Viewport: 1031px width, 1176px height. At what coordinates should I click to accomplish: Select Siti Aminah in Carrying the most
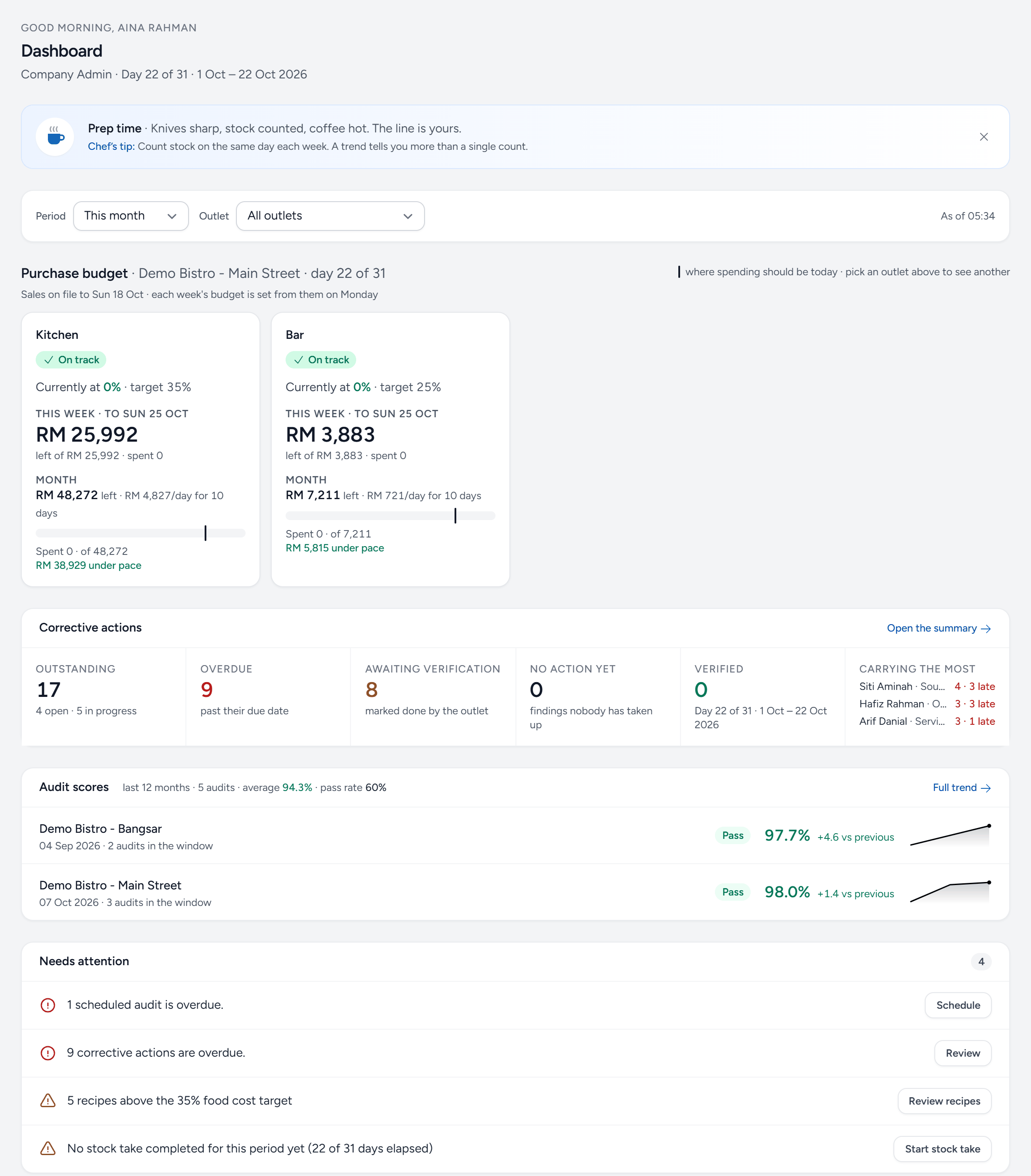(x=927, y=686)
